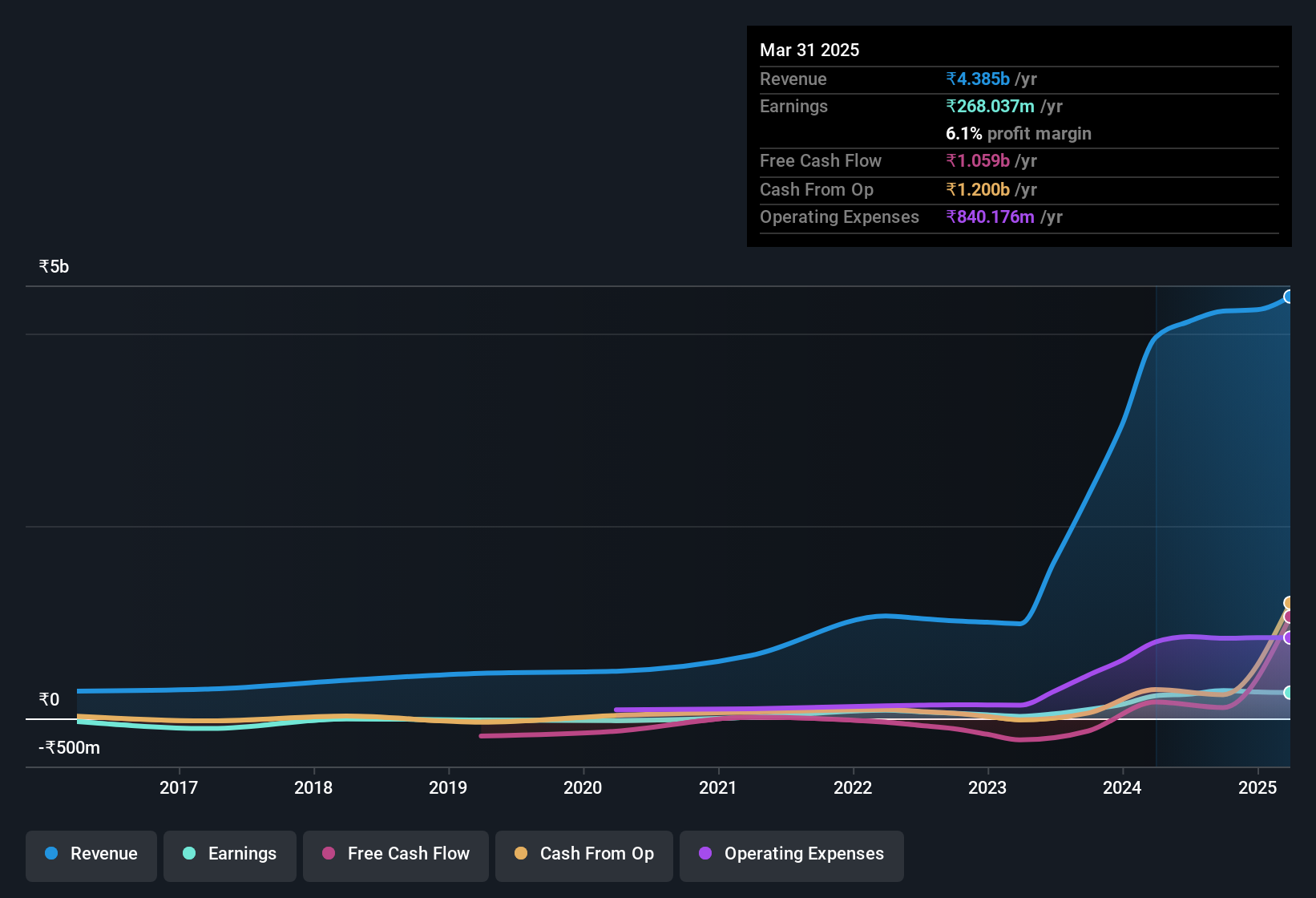Select the 2025 x-axis label

pos(1257,787)
